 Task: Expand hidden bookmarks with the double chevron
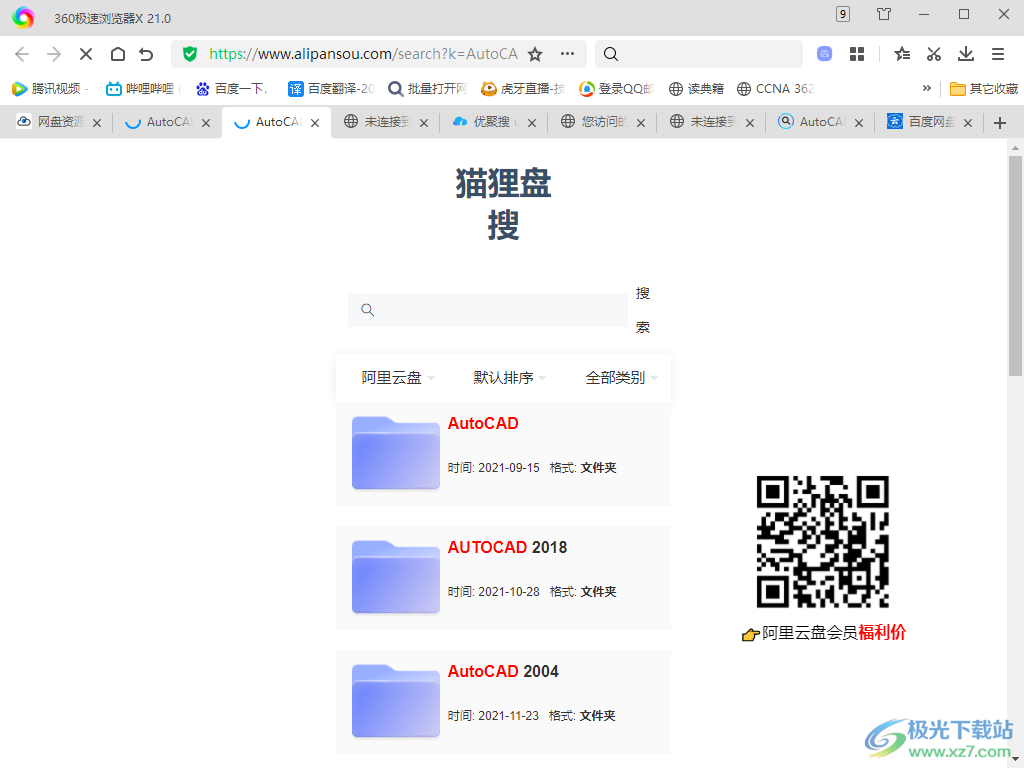pos(926,88)
